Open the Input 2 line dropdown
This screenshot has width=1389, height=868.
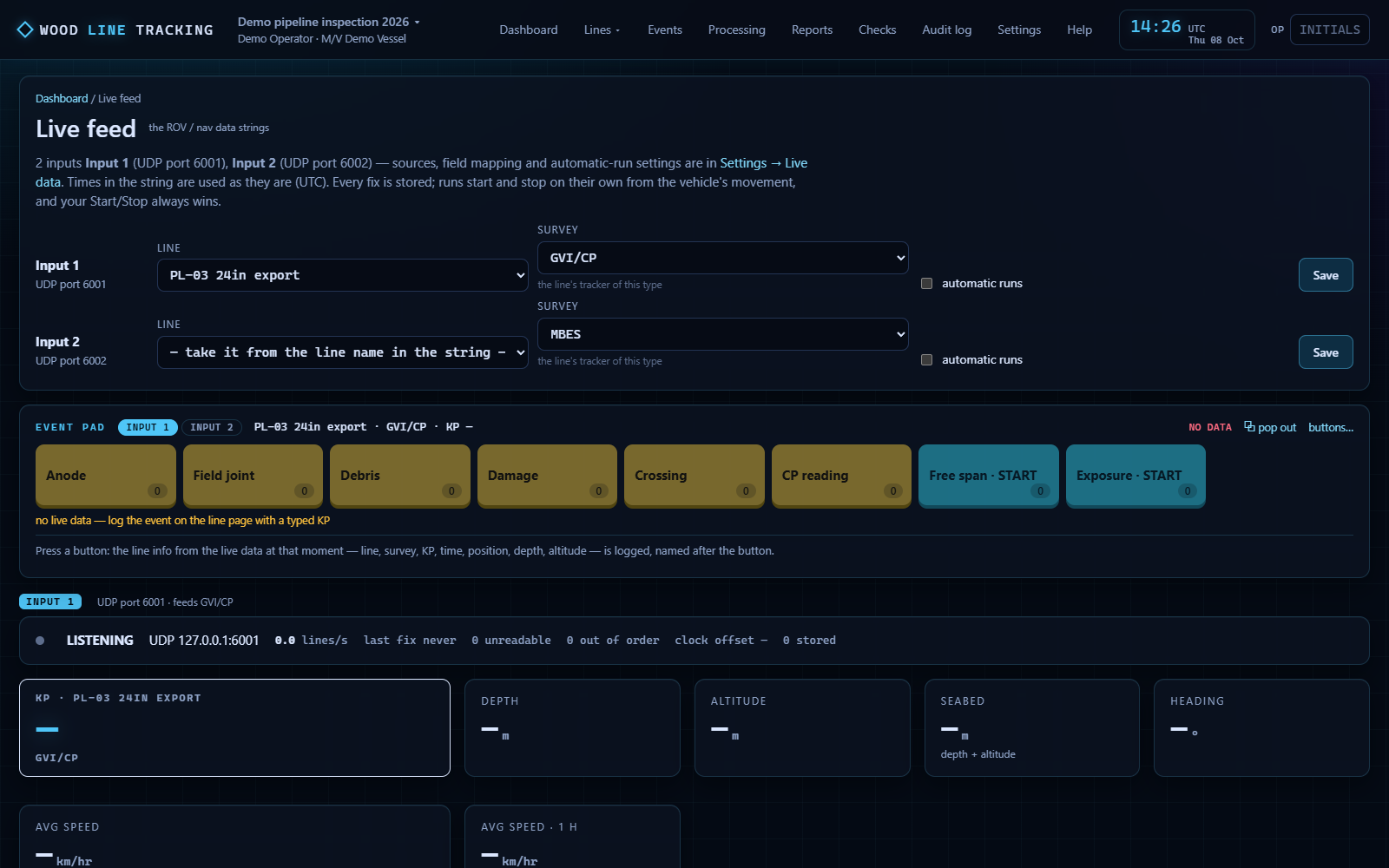click(342, 352)
